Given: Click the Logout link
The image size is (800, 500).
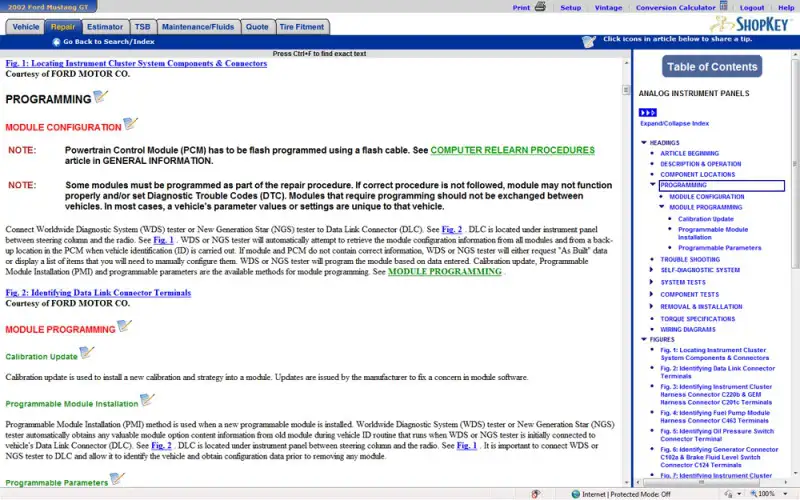Looking at the screenshot, I should point(752,8).
